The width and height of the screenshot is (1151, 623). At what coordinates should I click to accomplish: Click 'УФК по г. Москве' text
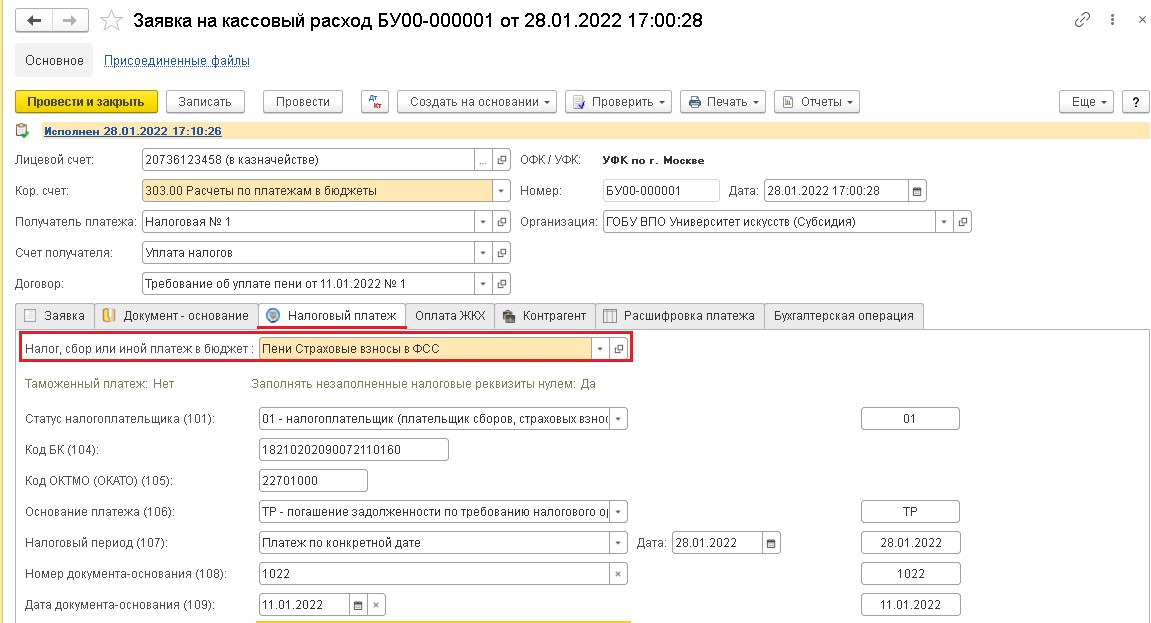click(x=653, y=160)
